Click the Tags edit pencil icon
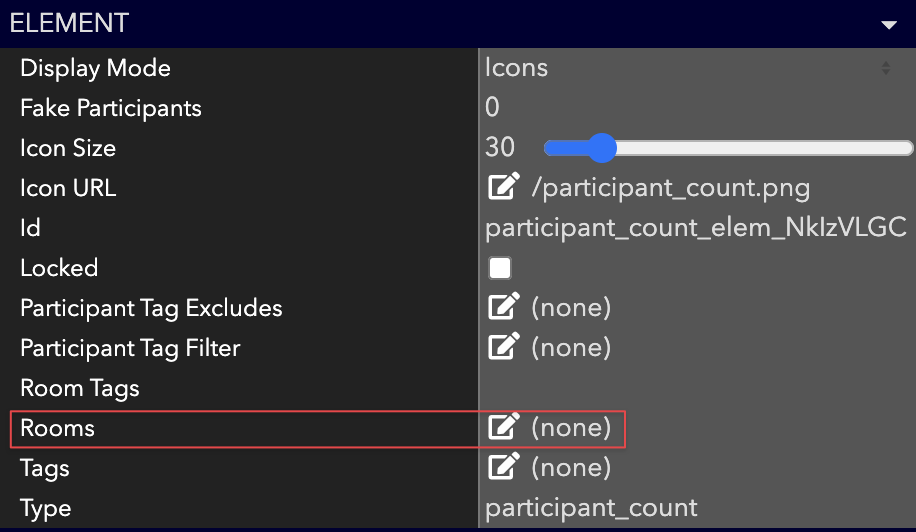Viewport: 916px width, 532px height. 504,467
